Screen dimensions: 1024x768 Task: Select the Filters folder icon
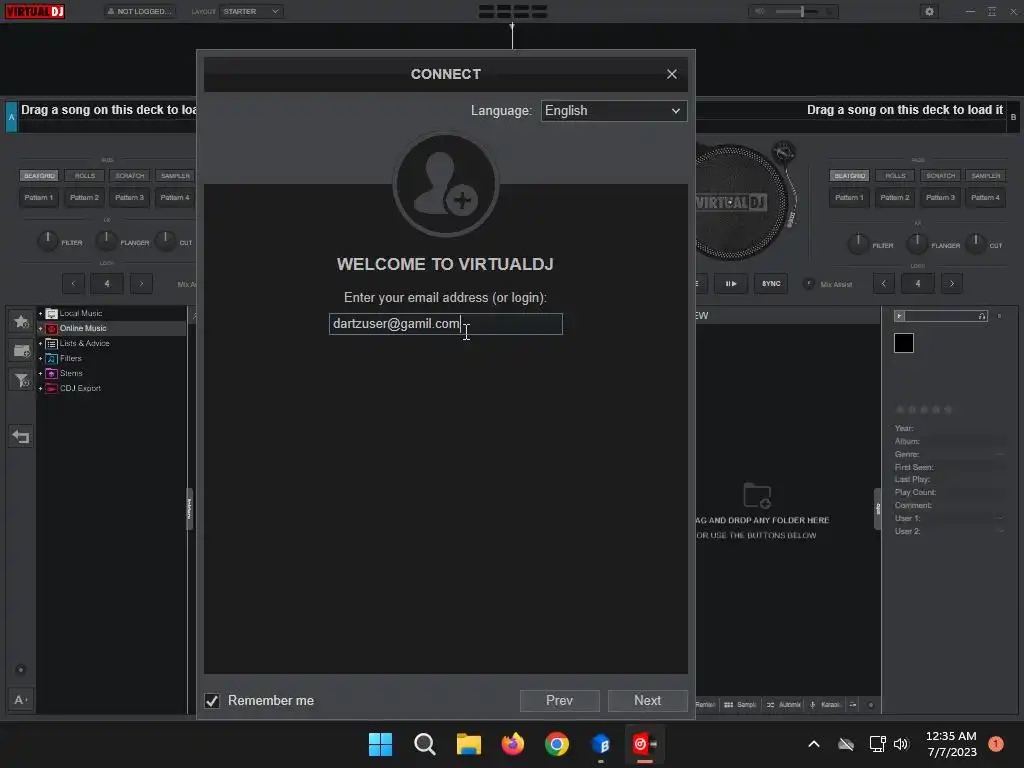(x=52, y=359)
